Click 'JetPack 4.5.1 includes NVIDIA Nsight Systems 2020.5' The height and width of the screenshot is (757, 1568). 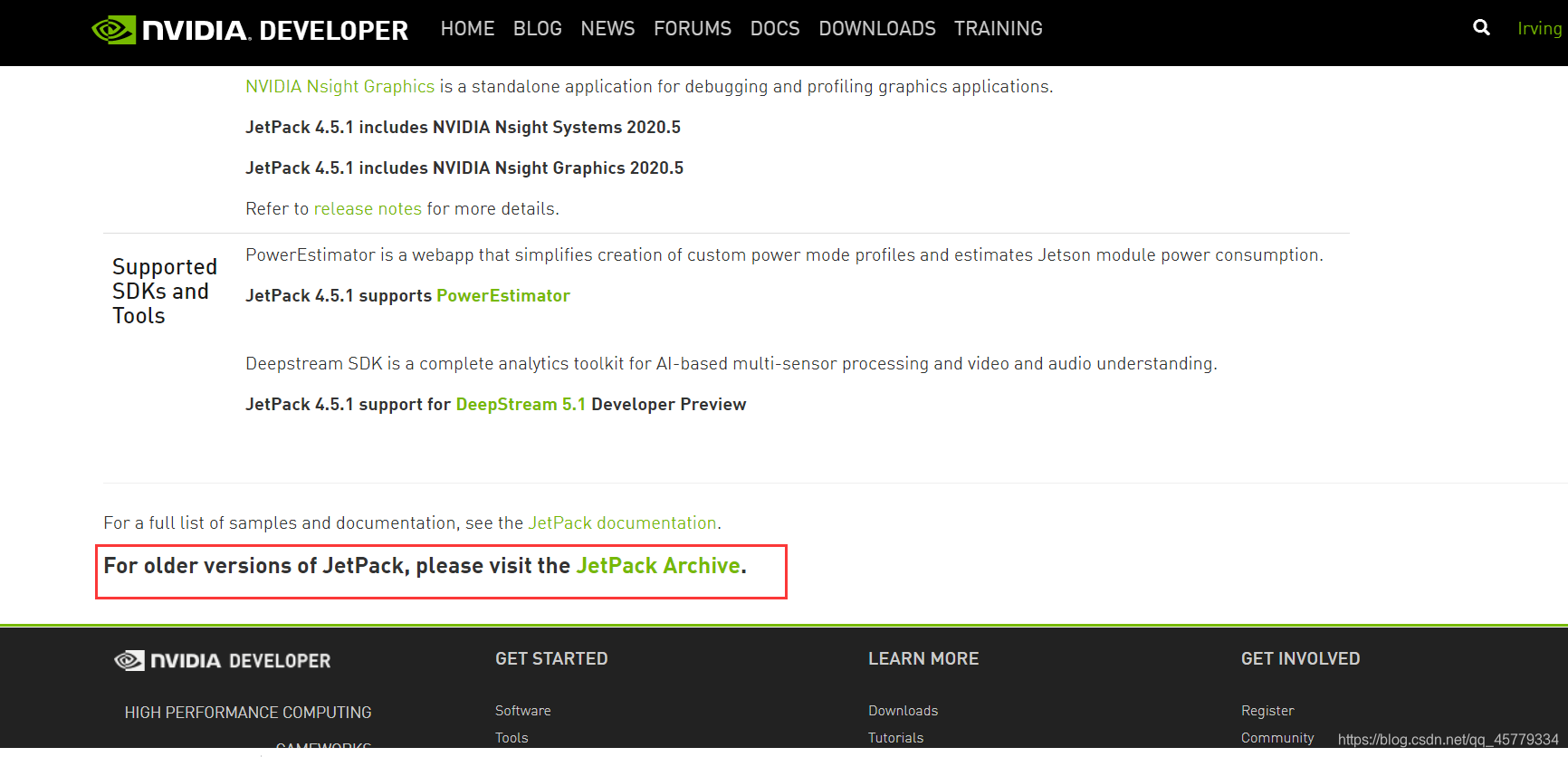pos(463,128)
